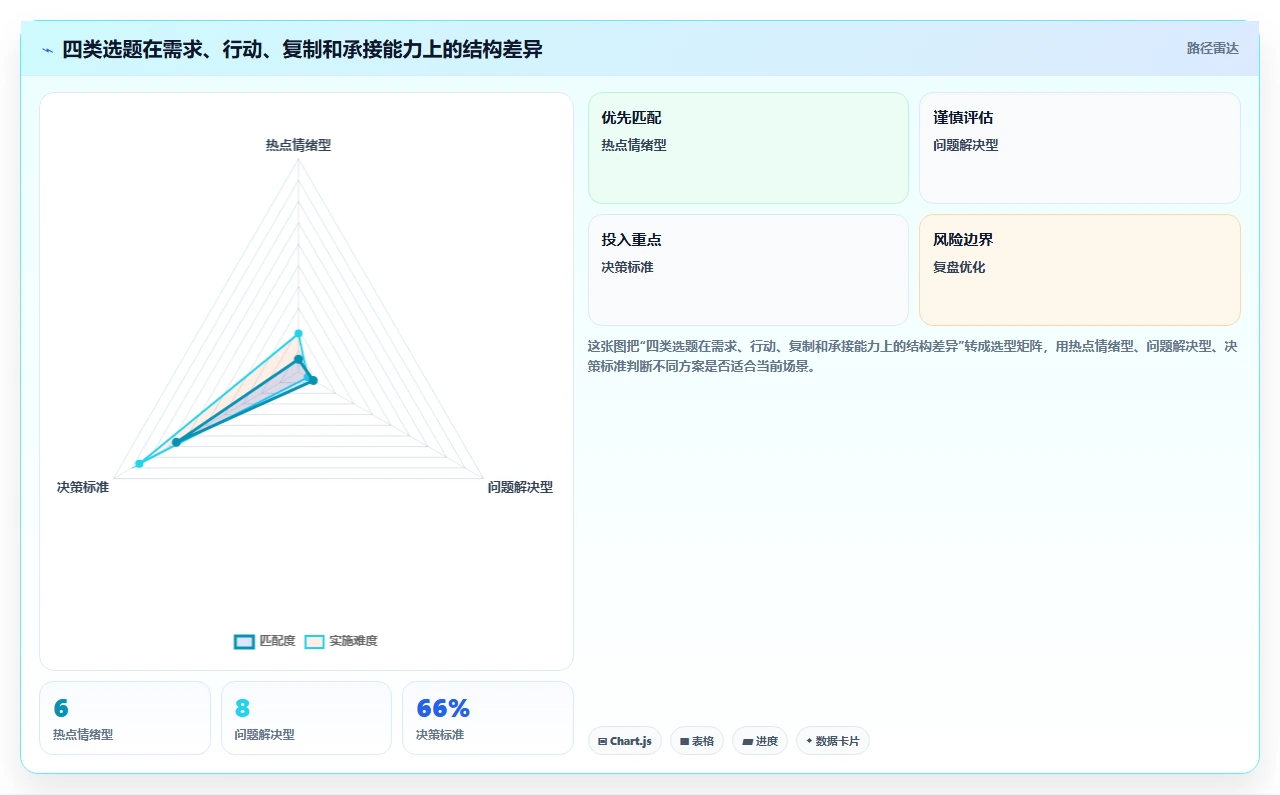The image size is (1280, 795).
Task: Click the 实施难度 data point on 热点情绪型 axis
Action: tap(298, 333)
